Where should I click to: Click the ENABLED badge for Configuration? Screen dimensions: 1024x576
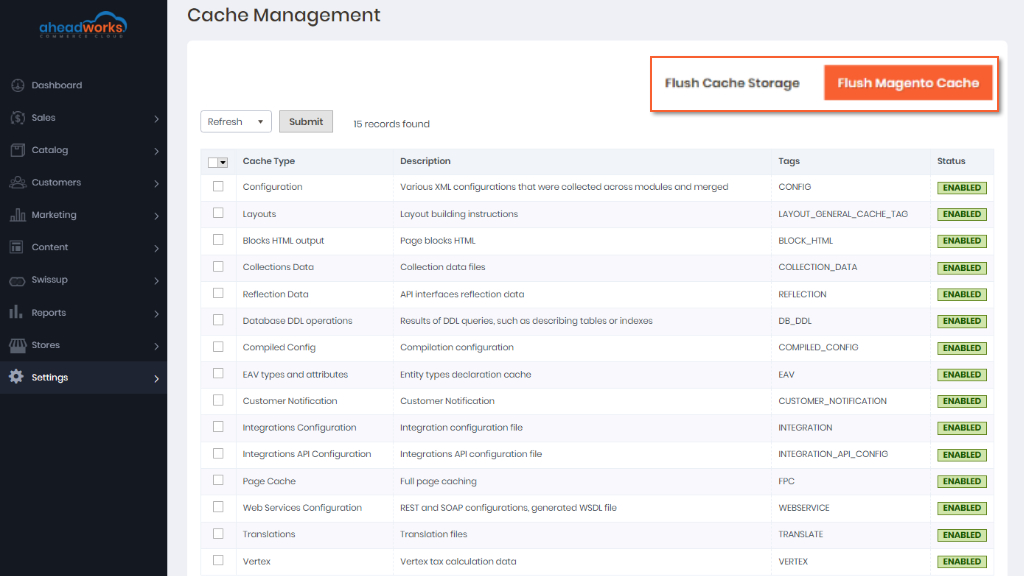click(x=961, y=188)
